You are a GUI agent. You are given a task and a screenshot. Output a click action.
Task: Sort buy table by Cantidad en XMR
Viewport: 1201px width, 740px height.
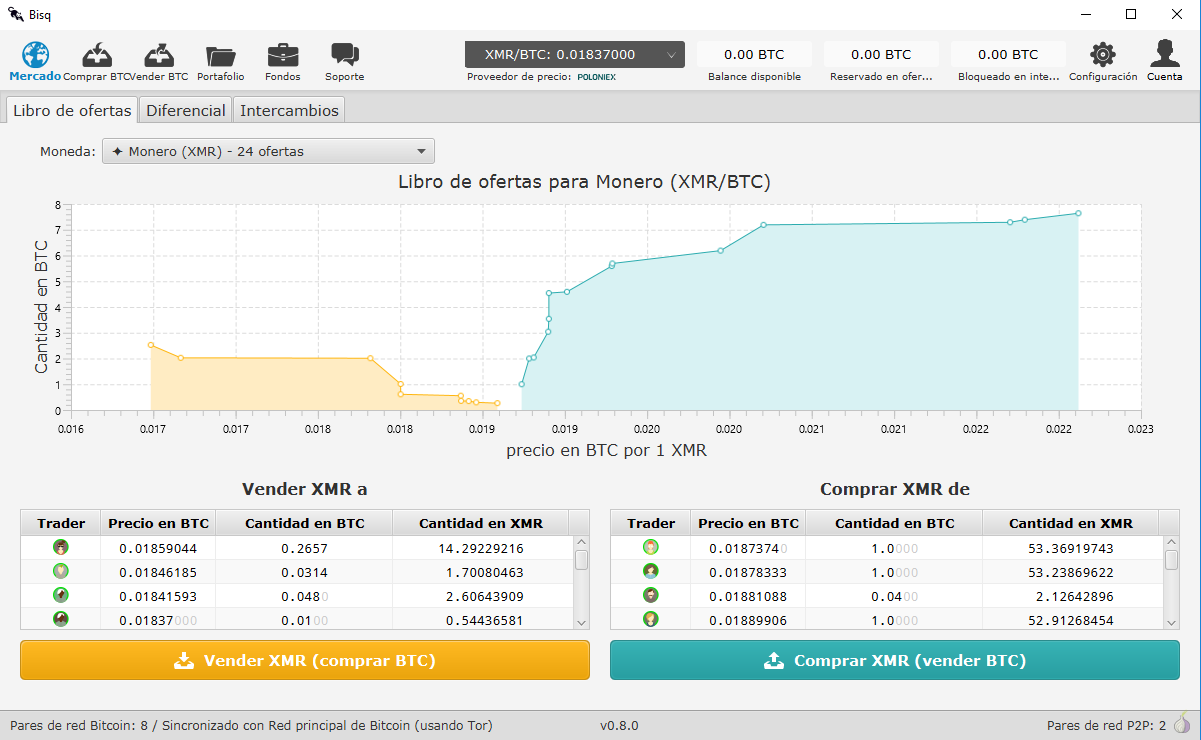pyautogui.click(x=1071, y=523)
